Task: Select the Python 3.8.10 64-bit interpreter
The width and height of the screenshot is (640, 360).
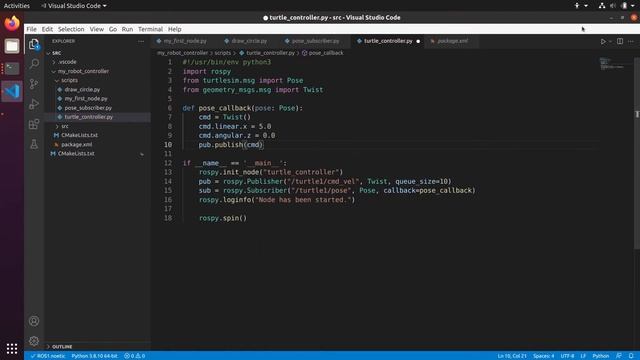Action: click(x=94, y=356)
